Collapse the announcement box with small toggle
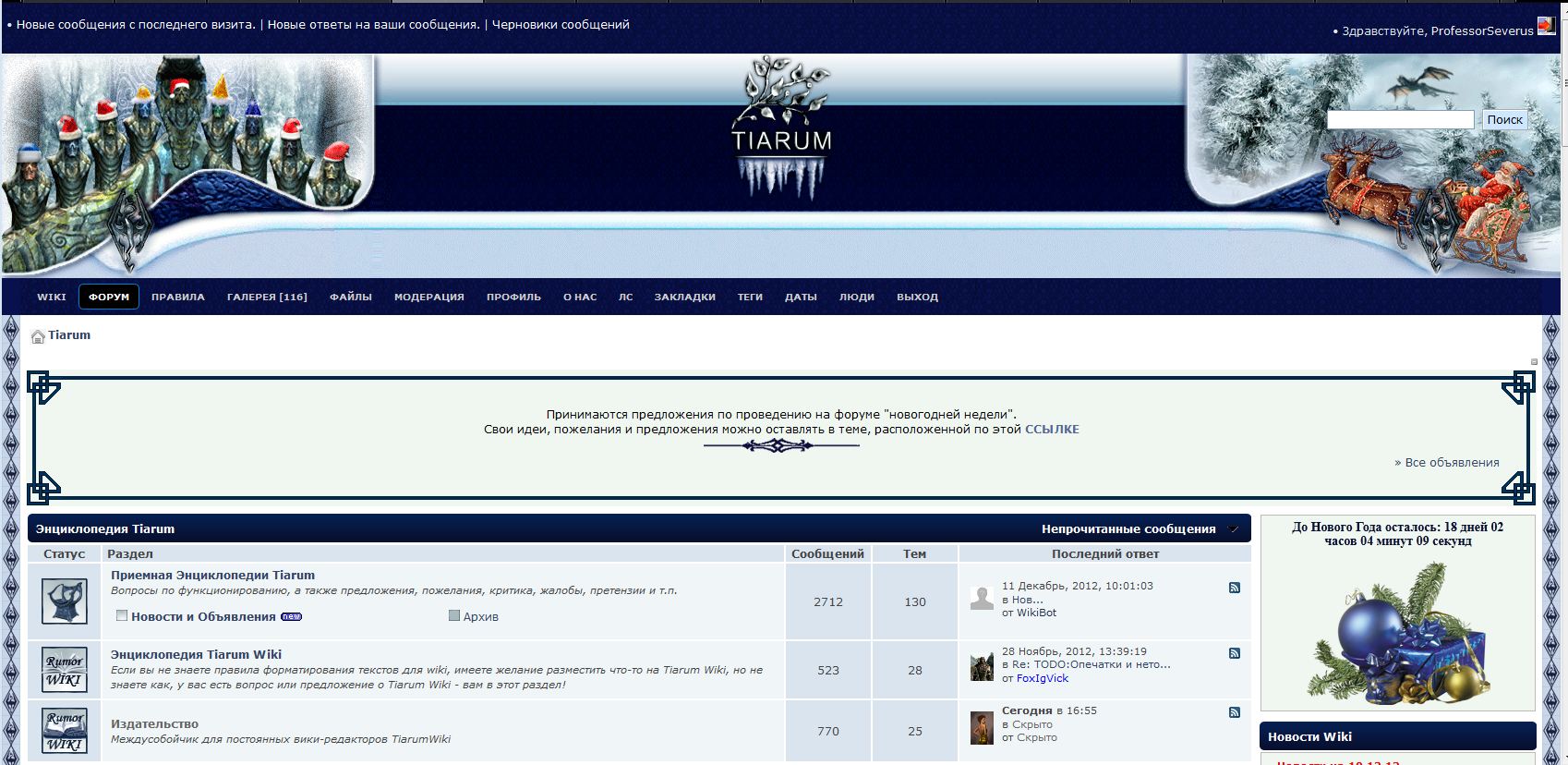Screen dimensions: 1568x765 click(x=1534, y=362)
